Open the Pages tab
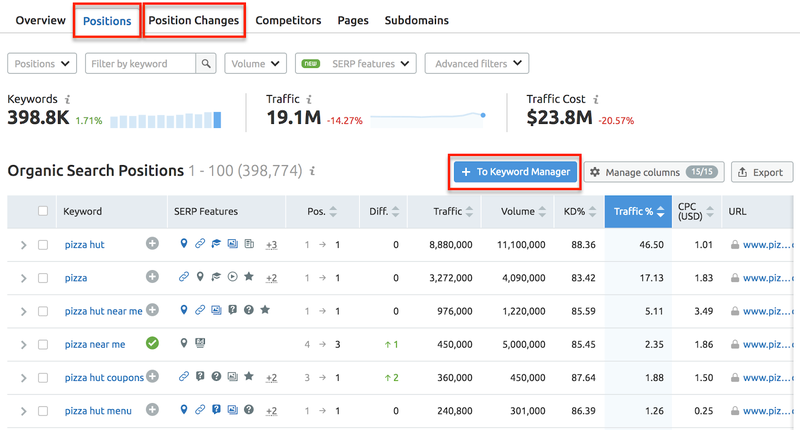The image size is (800, 430). (353, 20)
